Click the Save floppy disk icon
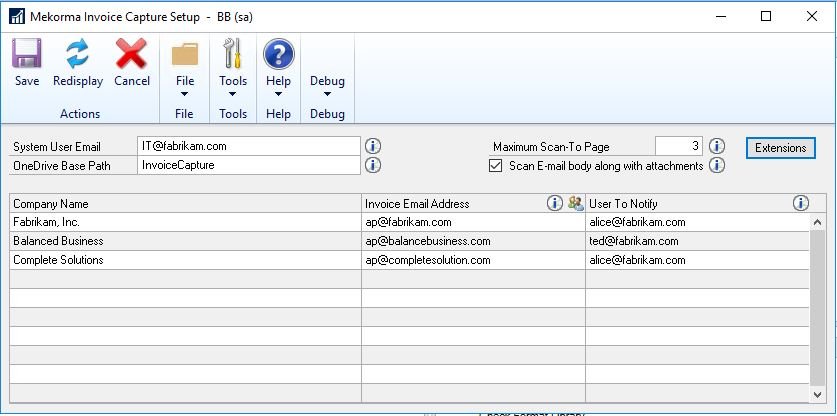 point(27,53)
